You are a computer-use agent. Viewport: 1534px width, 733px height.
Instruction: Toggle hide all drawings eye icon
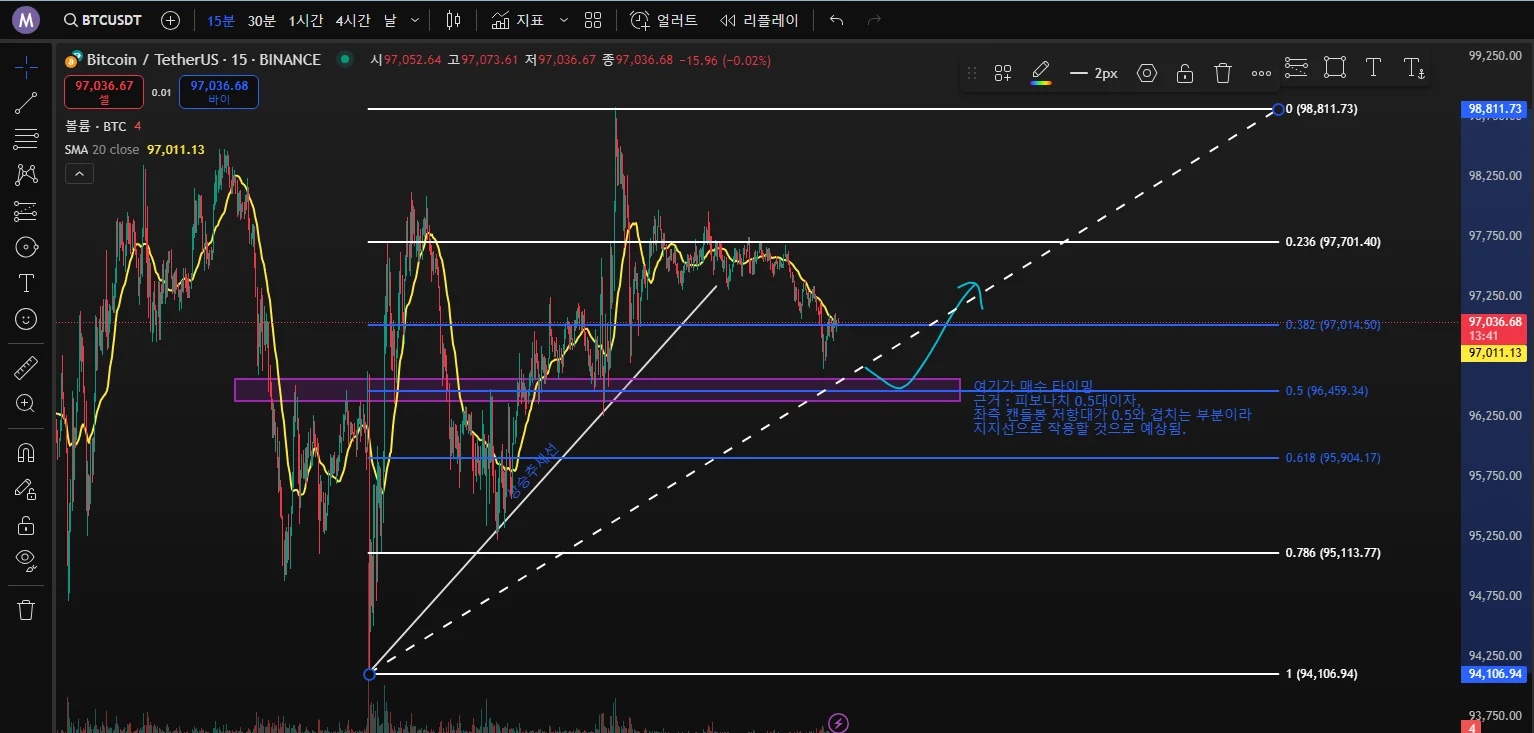coord(26,561)
